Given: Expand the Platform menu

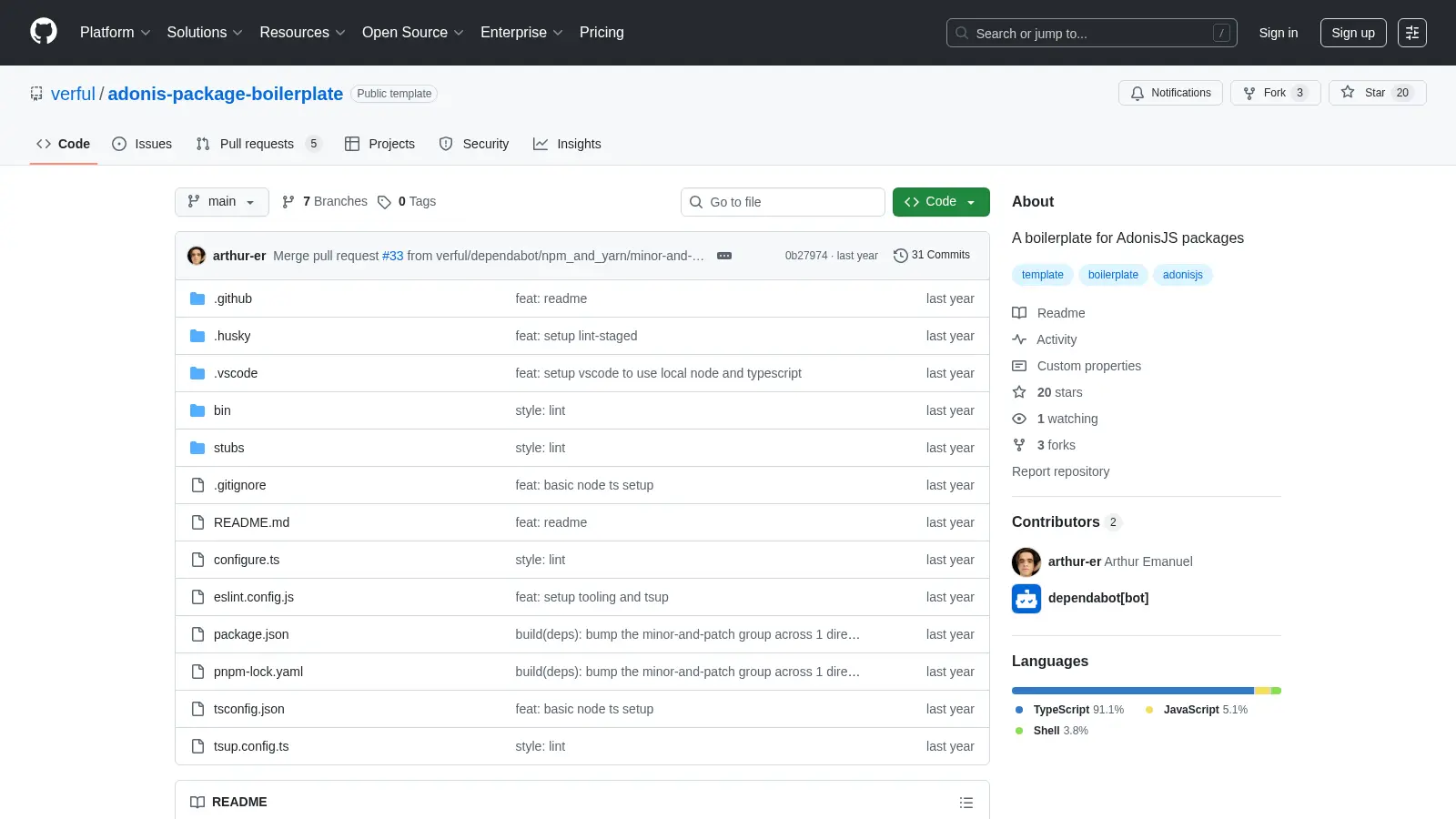Looking at the screenshot, I should (116, 33).
